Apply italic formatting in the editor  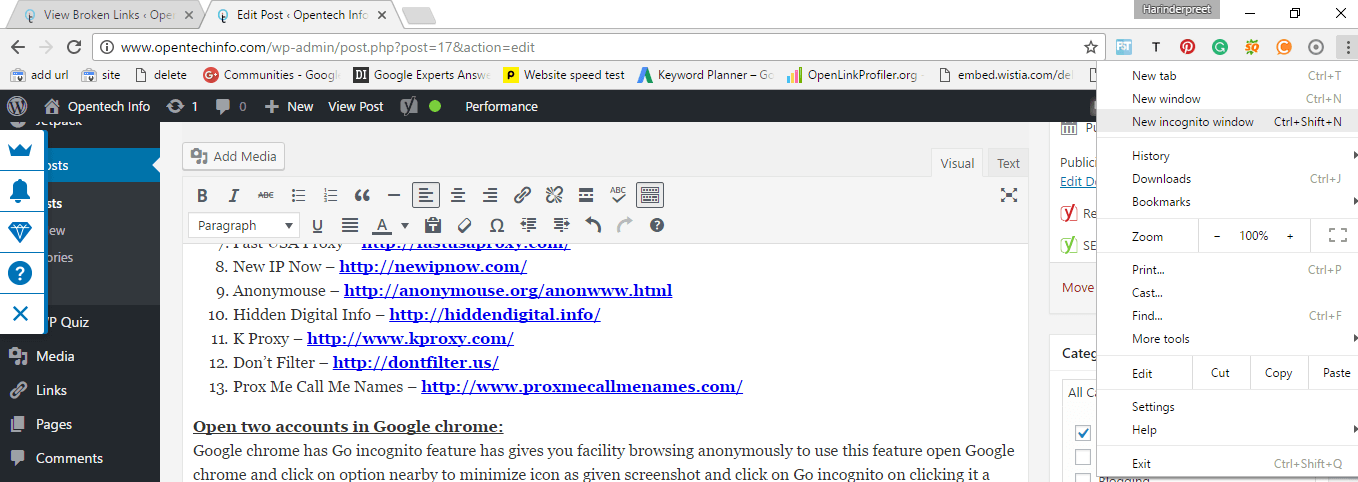tap(234, 195)
